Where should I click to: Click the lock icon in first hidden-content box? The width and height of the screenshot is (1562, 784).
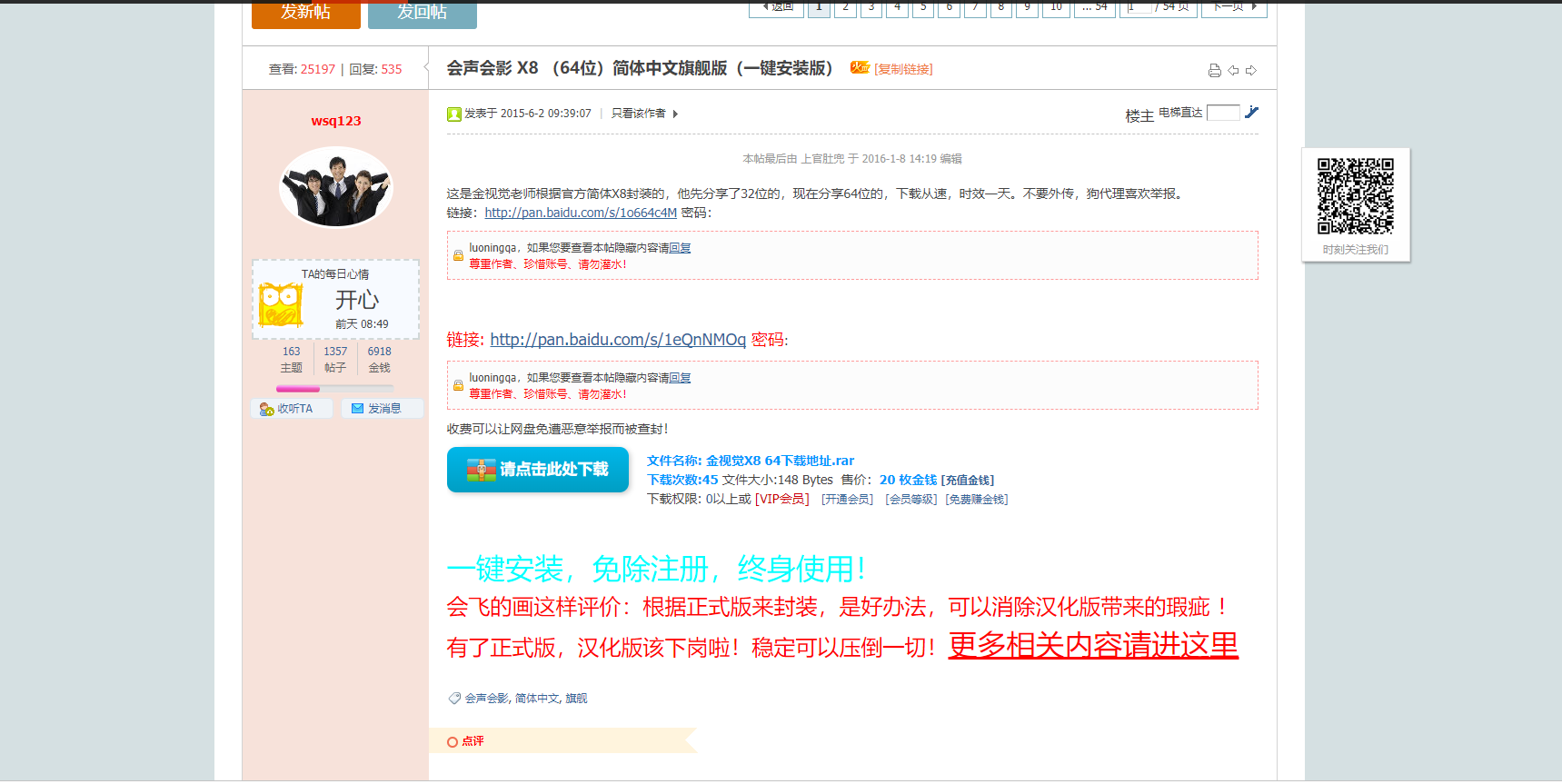458,255
